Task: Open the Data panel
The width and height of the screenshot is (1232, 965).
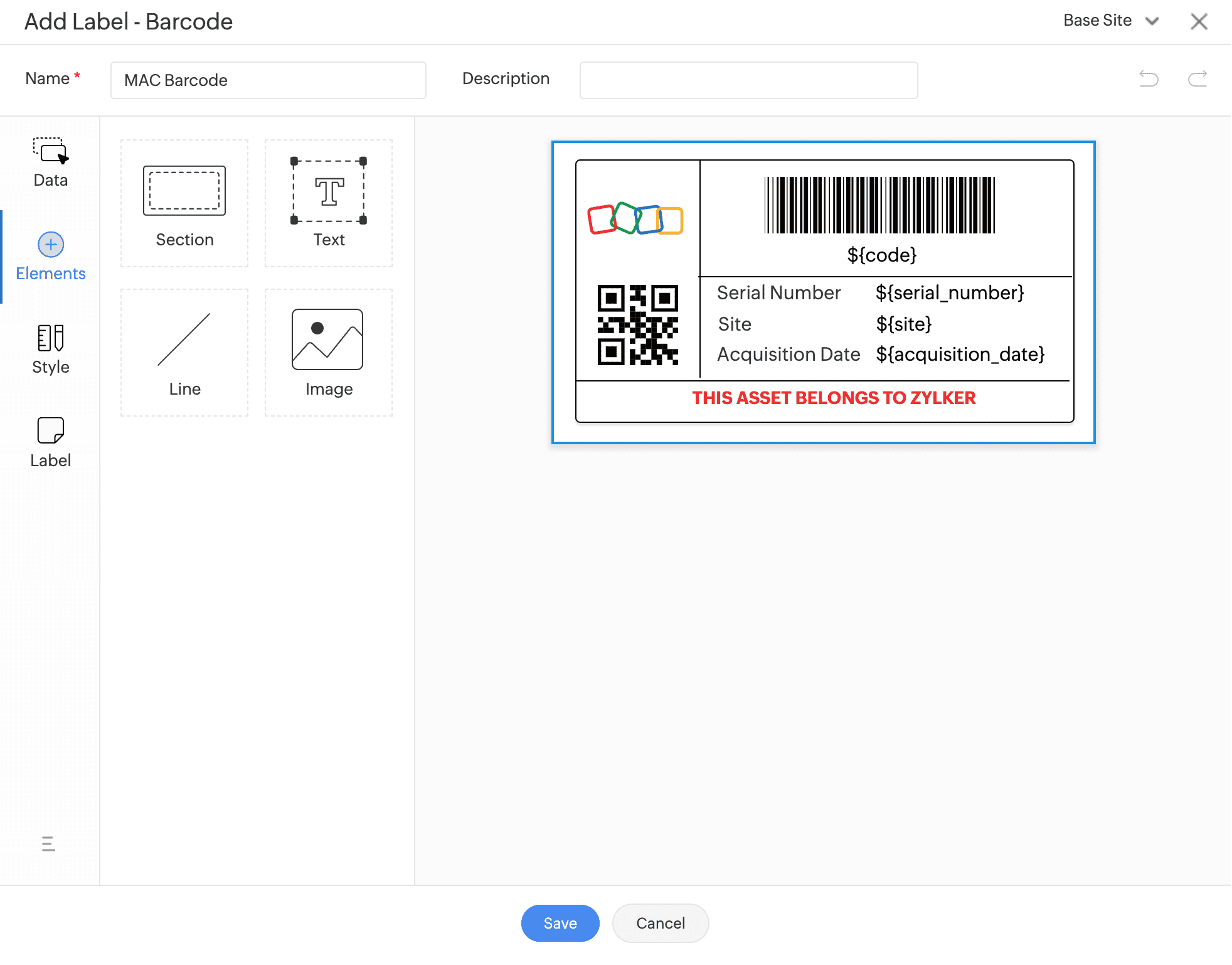Action: (50, 163)
